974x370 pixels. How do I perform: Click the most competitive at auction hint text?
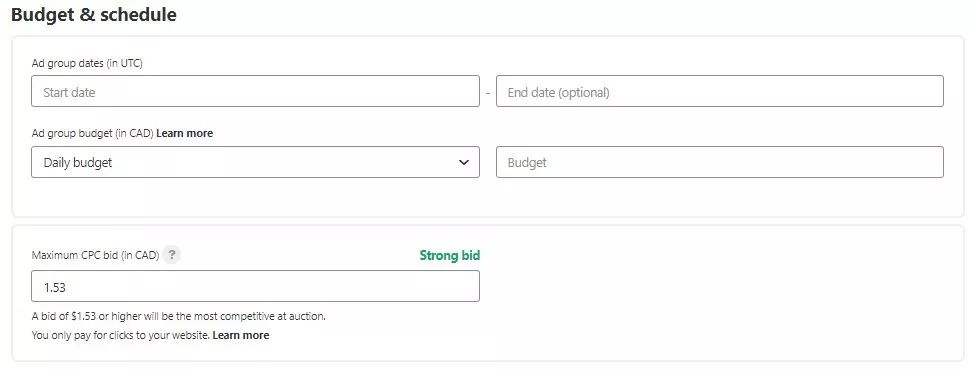pyautogui.click(x=179, y=316)
